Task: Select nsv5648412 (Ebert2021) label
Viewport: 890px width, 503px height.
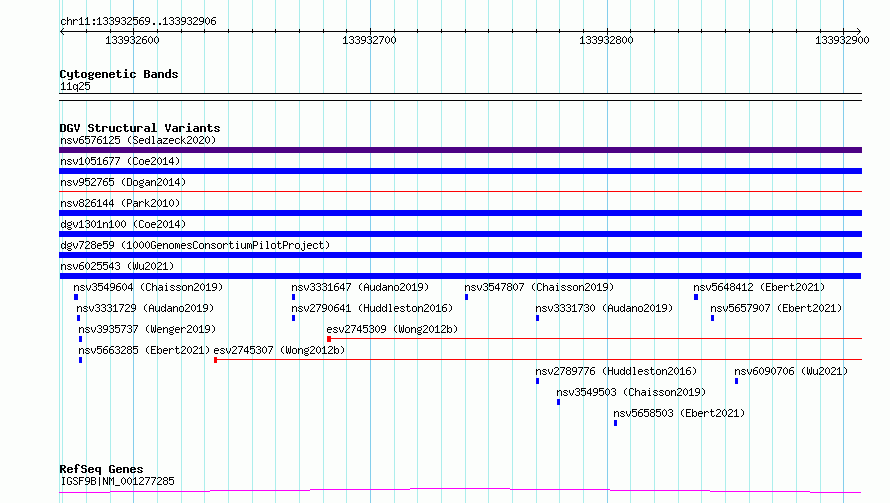Action: point(759,287)
